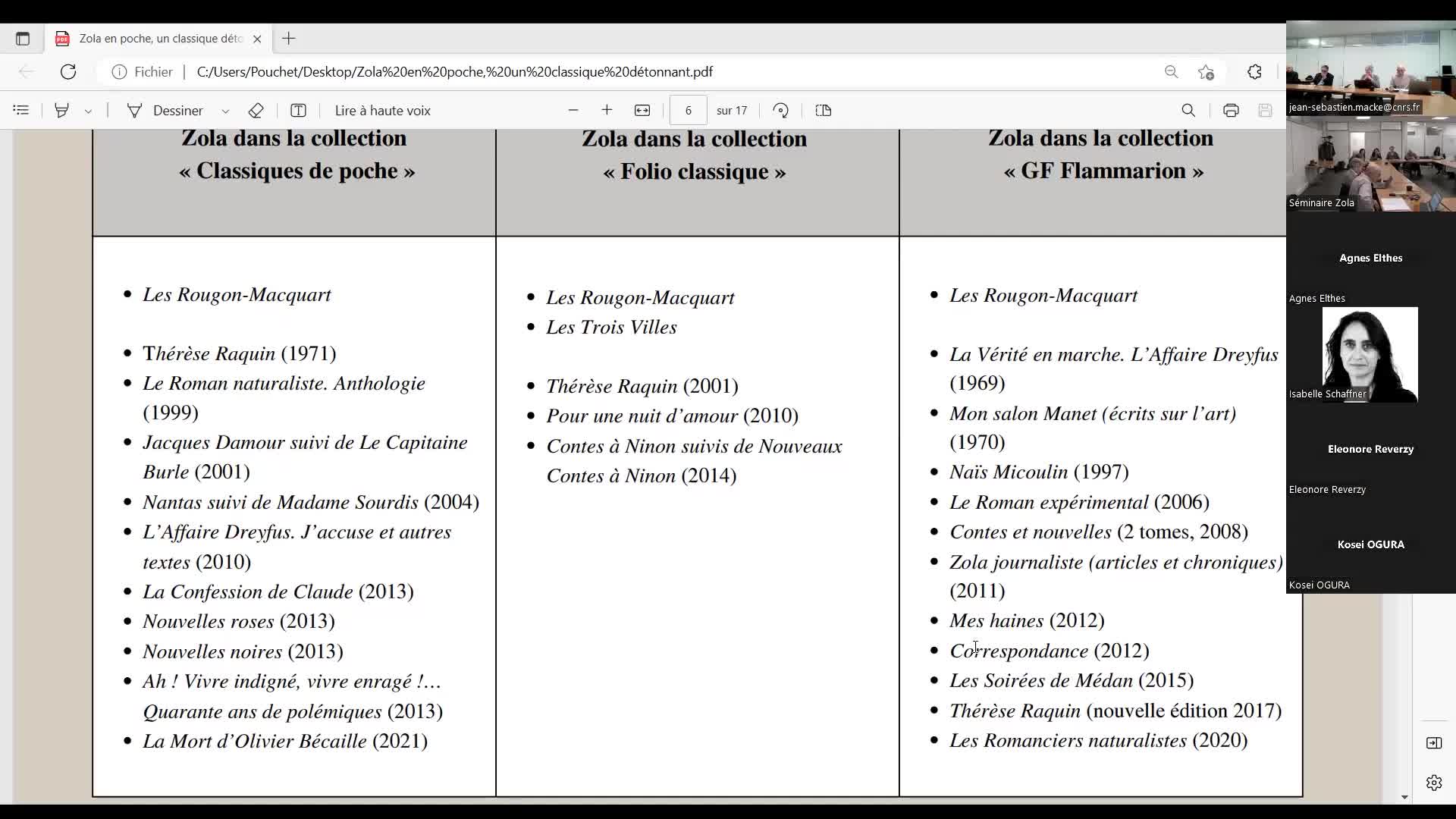Click 'La Confession de Claude (2013)'

tap(278, 591)
